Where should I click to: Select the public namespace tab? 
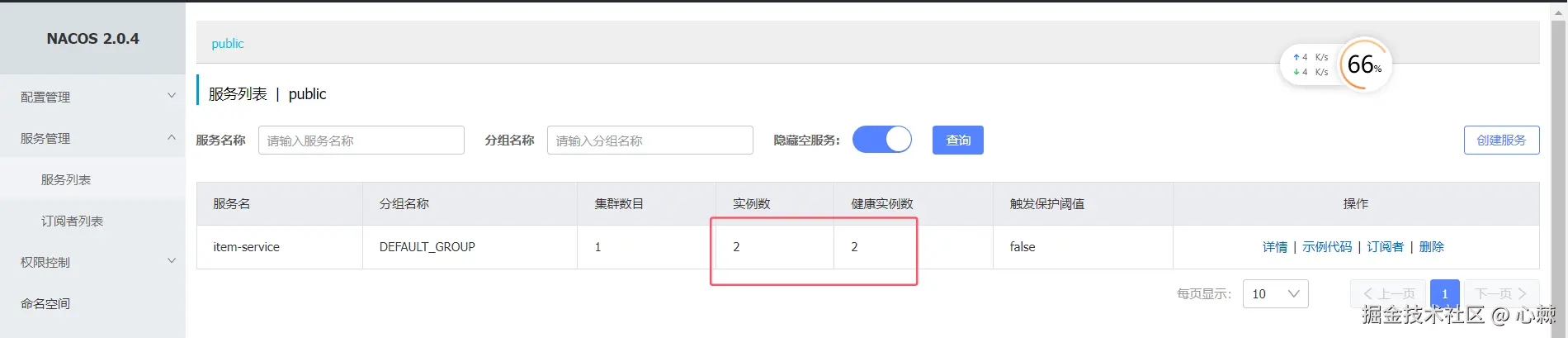[228, 43]
